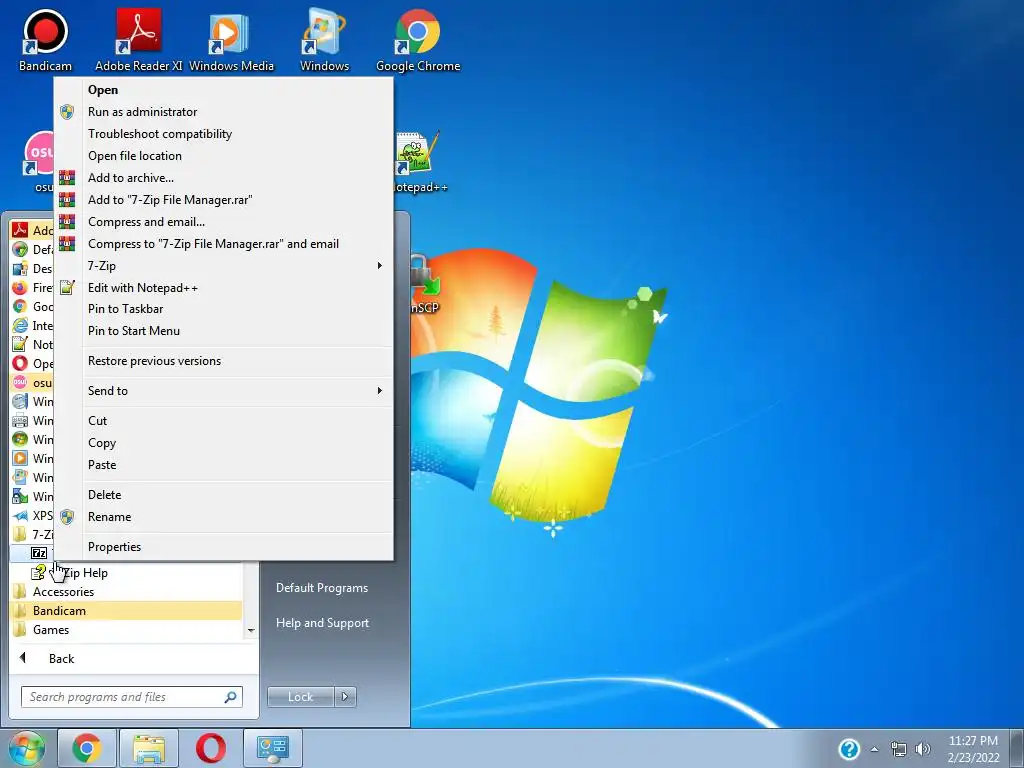Viewport: 1024px width, 768px height.
Task: Open the Windows desktop shortcut icon
Action: coord(325,40)
